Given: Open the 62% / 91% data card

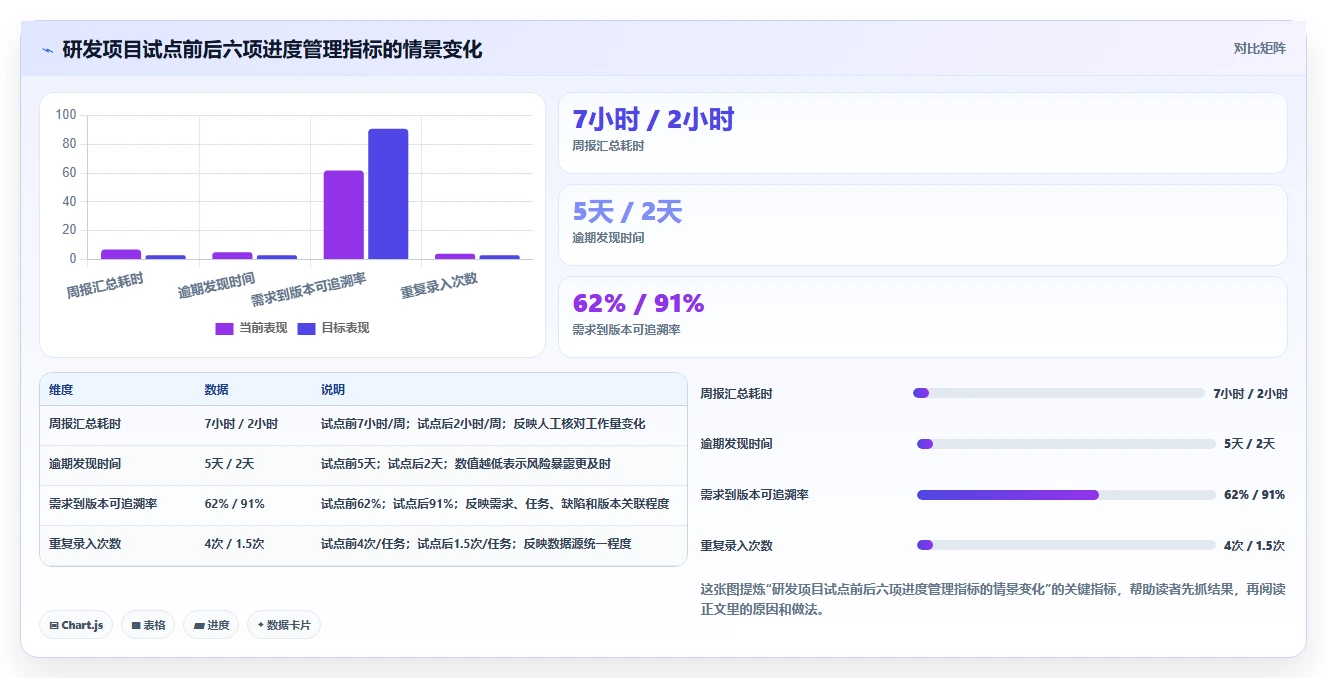Looking at the screenshot, I should (922, 317).
